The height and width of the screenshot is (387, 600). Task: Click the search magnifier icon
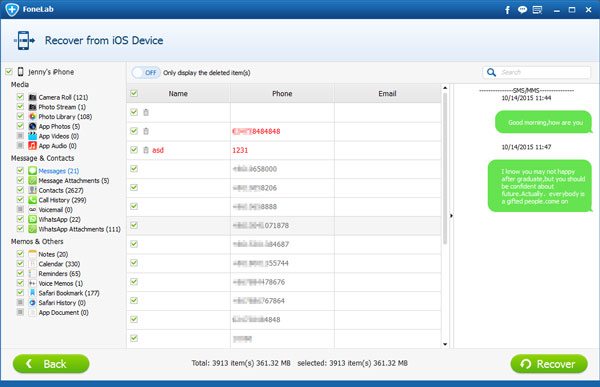point(491,72)
